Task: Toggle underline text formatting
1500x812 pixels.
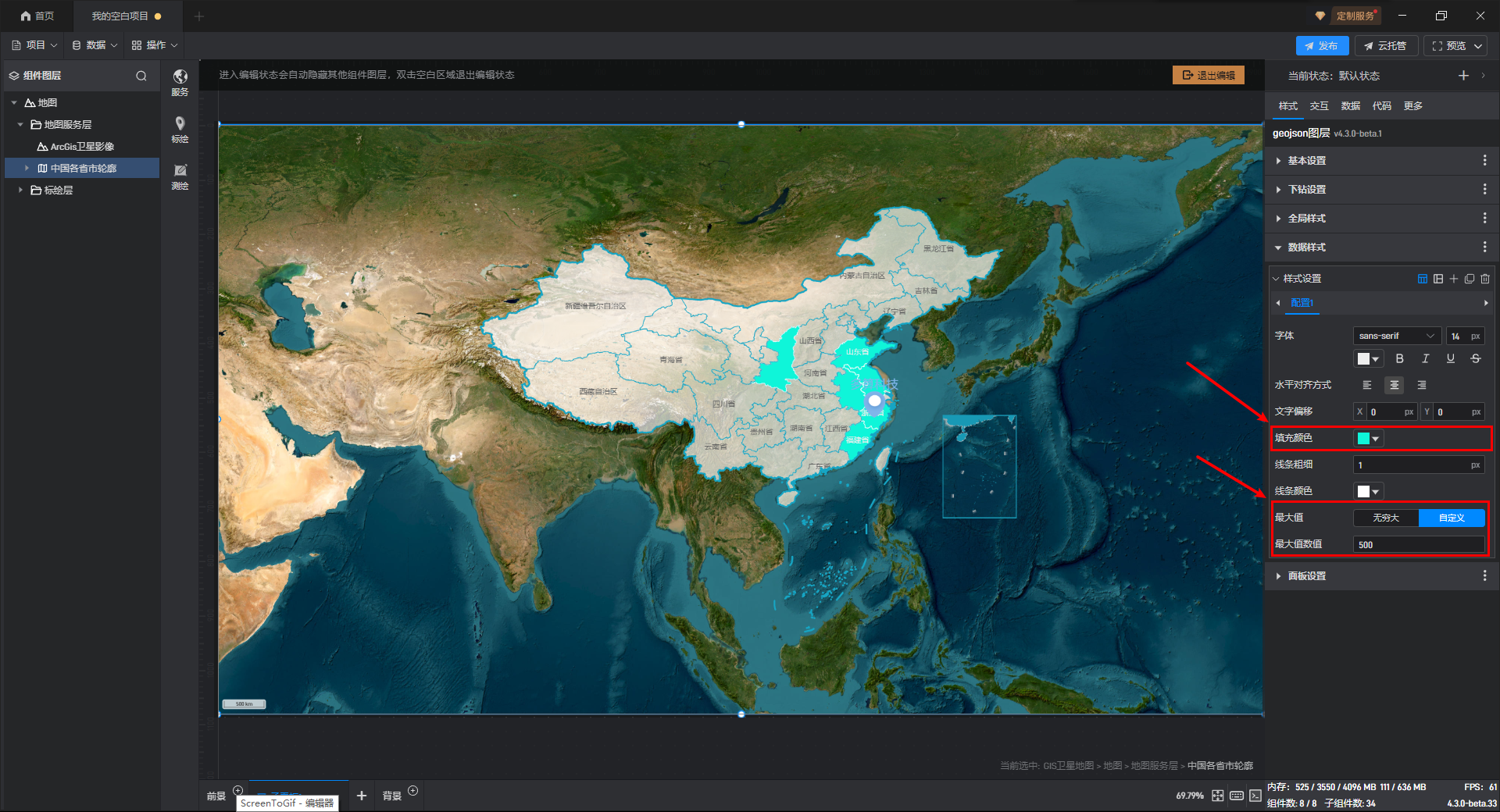Action: pyautogui.click(x=1451, y=359)
